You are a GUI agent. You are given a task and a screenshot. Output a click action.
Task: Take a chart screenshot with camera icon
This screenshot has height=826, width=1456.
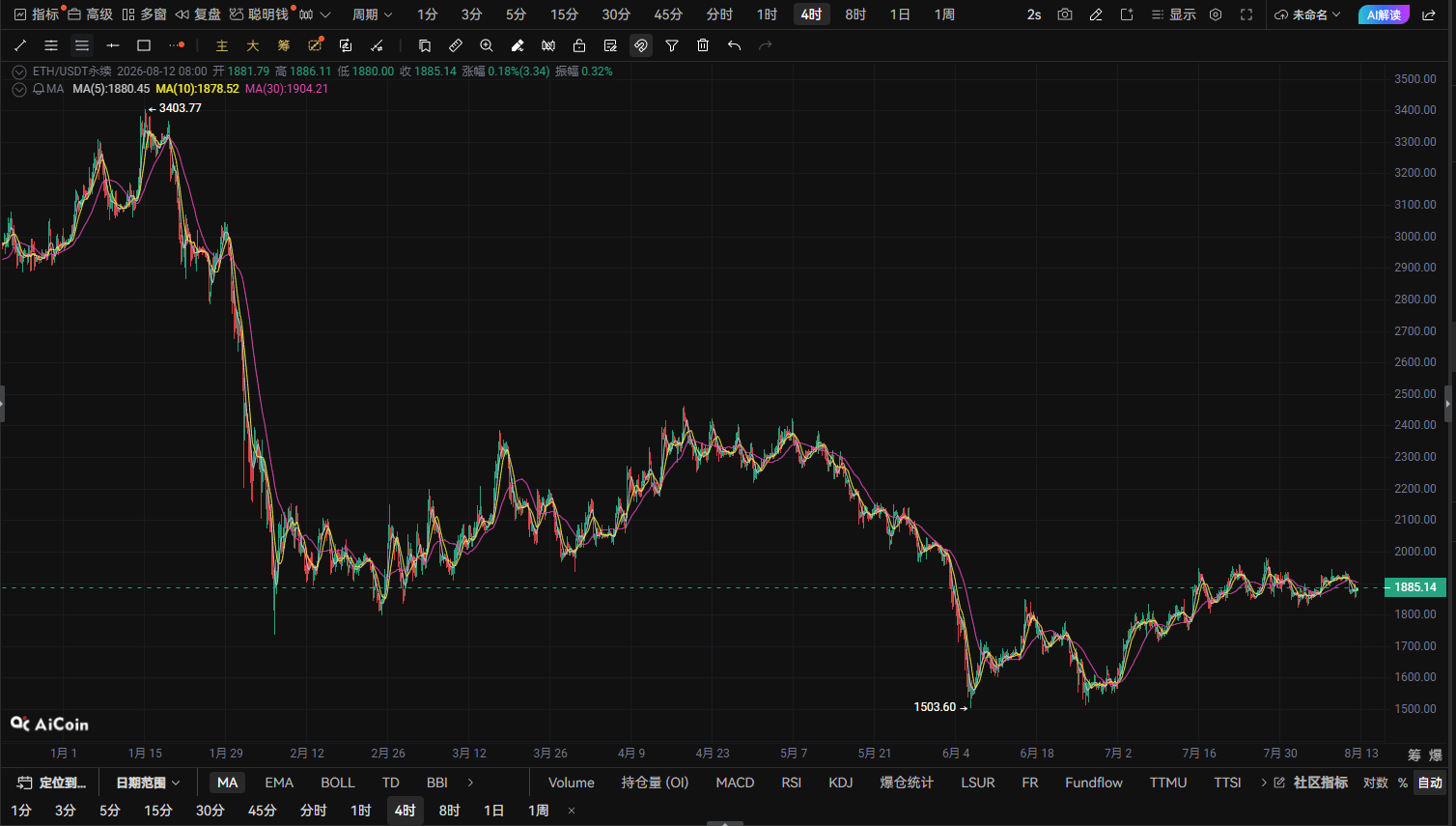[1065, 14]
